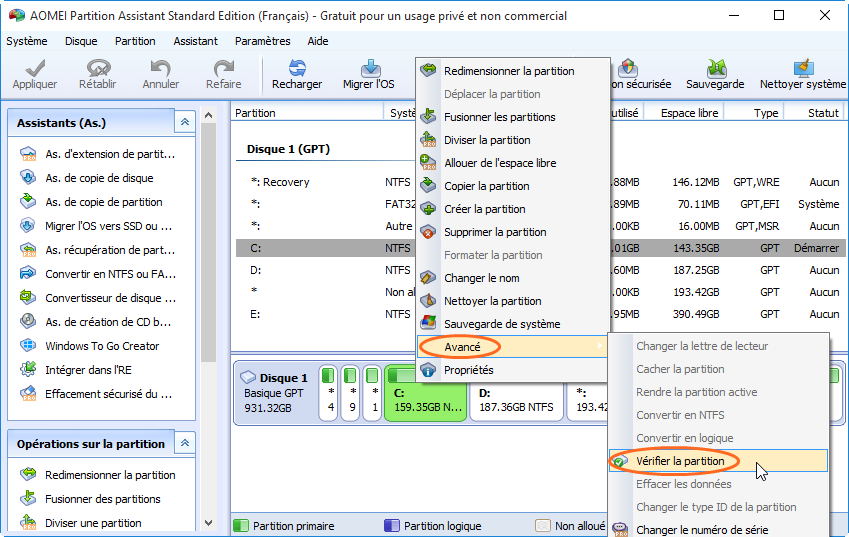Open the Paramètres menu
The image size is (849, 537).
263,41
